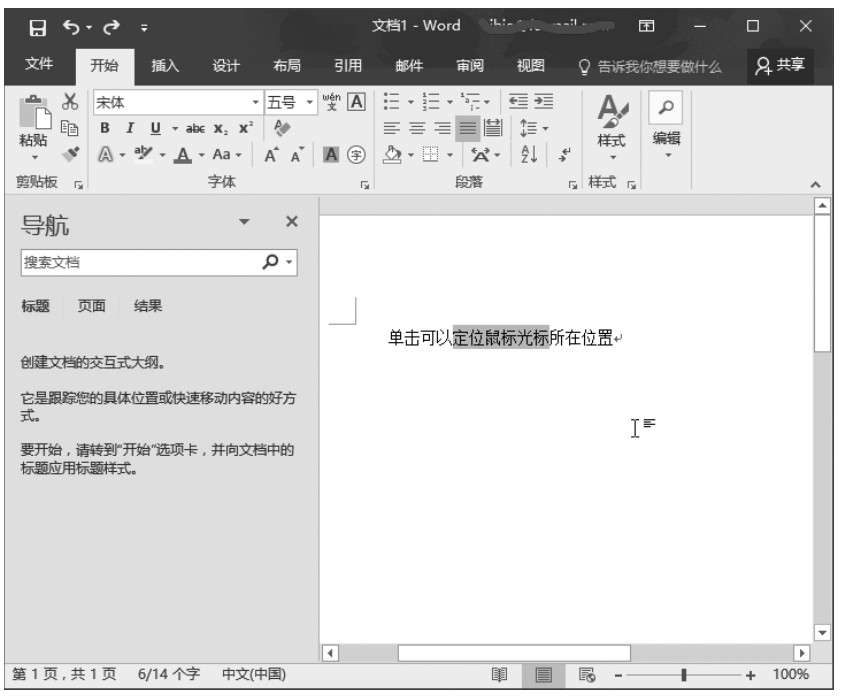Switch to the 插入 ribbon tab
The width and height of the screenshot is (842, 697).
click(165, 66)
